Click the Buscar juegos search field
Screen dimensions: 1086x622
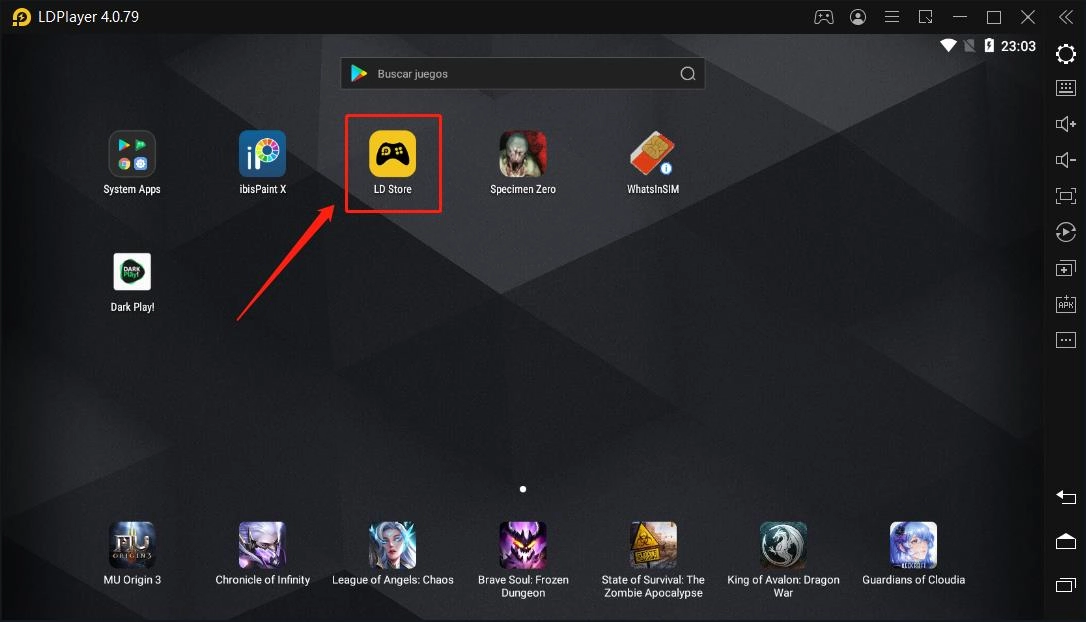click(523, 73)
